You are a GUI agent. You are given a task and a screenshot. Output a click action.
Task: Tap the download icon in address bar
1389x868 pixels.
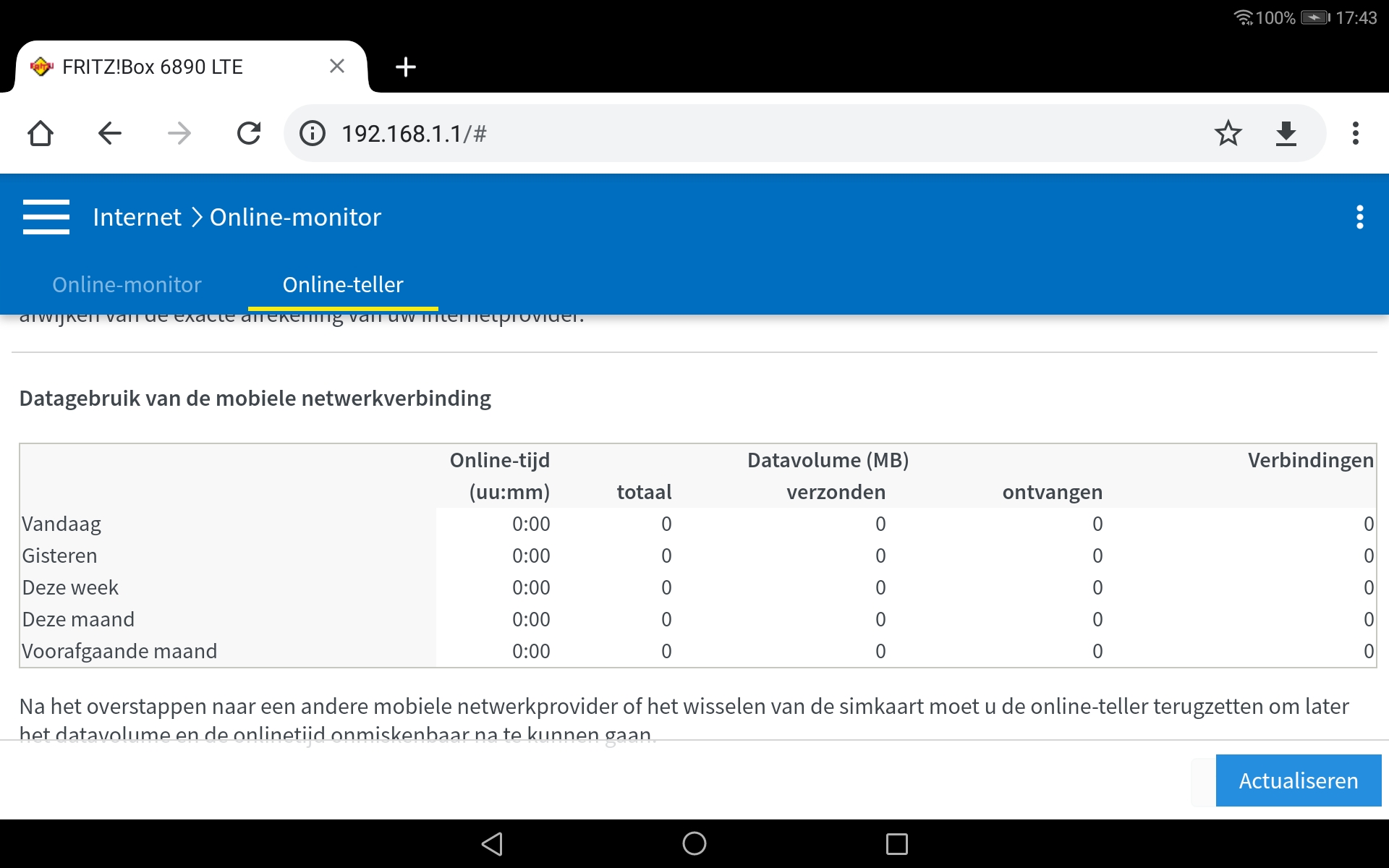(x=1286, y=133)
